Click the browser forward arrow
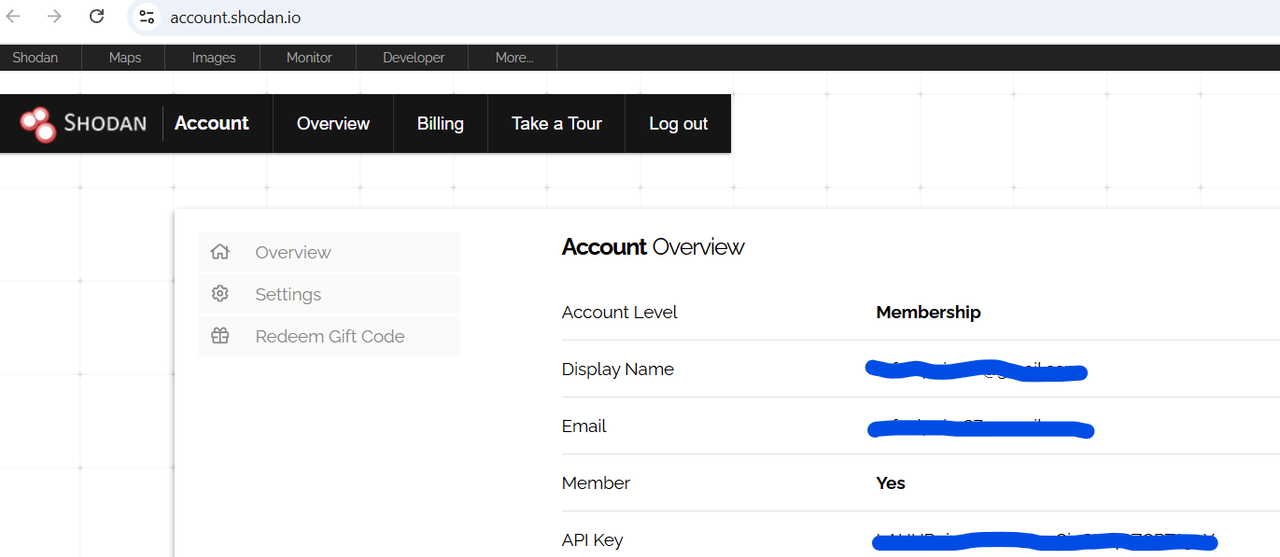The image size is (1280, 557). pos(55,16)
